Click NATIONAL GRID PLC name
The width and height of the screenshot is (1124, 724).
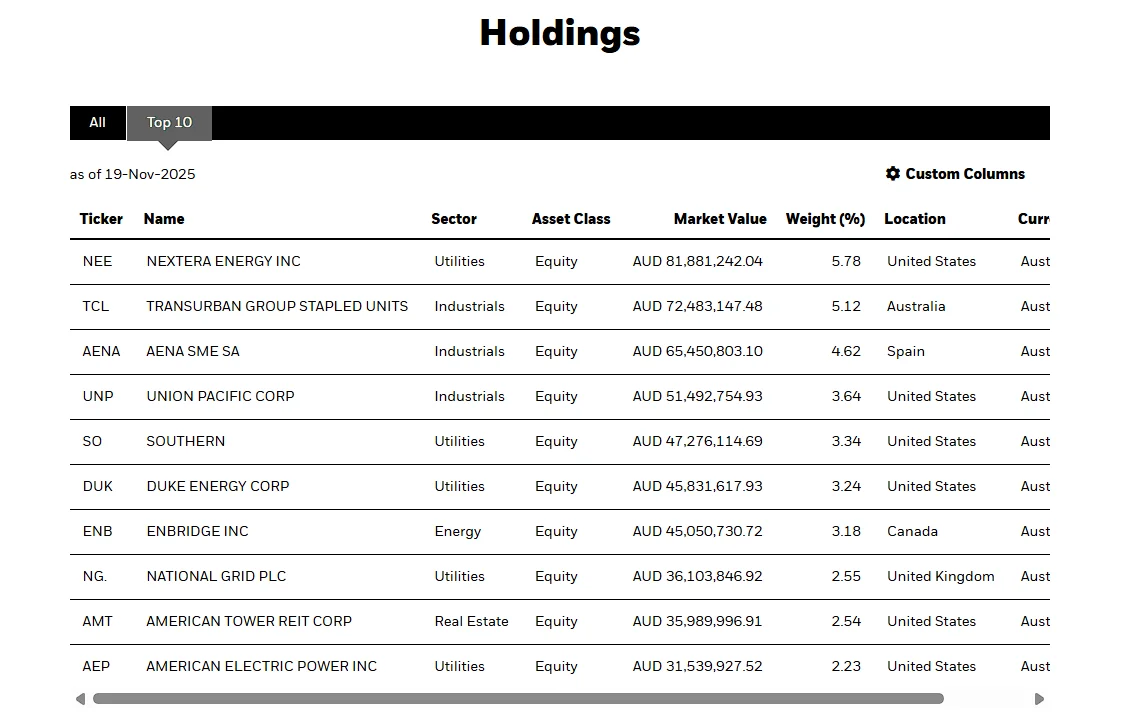[x=216, y=576]
